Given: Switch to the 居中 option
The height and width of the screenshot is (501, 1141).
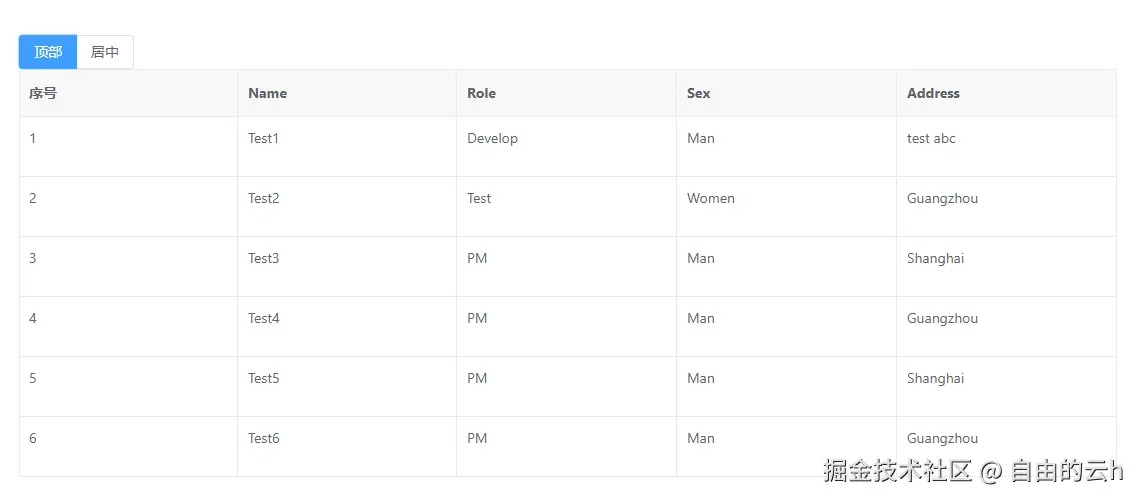Looking at the screenshot, I should [x=105, y=52].
